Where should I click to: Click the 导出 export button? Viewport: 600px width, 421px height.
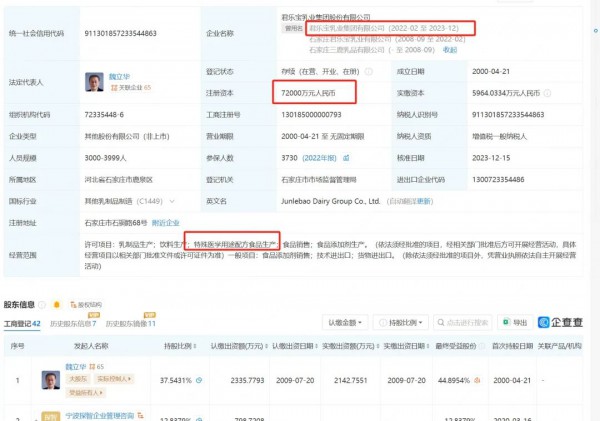(x=514, y=323)
